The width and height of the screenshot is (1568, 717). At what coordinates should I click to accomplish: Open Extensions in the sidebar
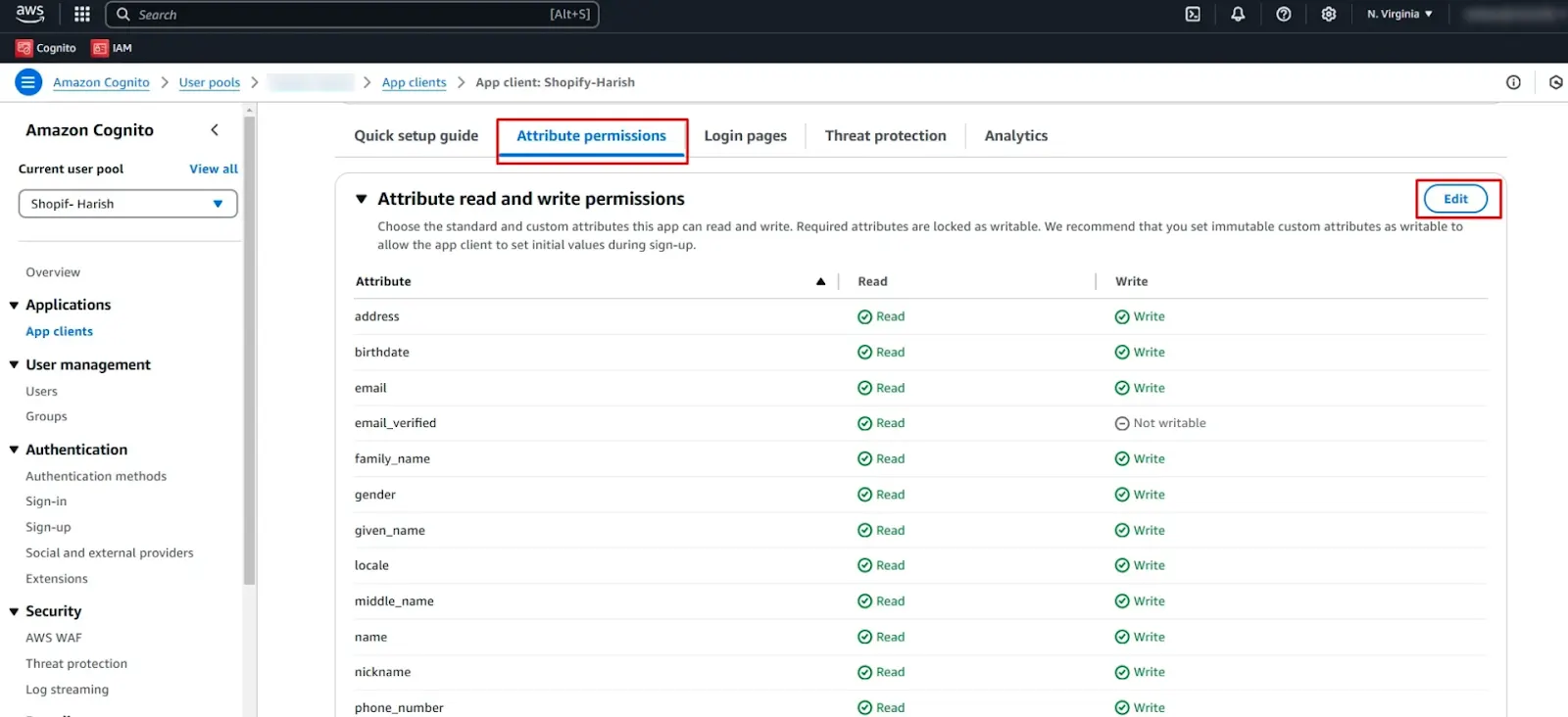coord(57,579)
